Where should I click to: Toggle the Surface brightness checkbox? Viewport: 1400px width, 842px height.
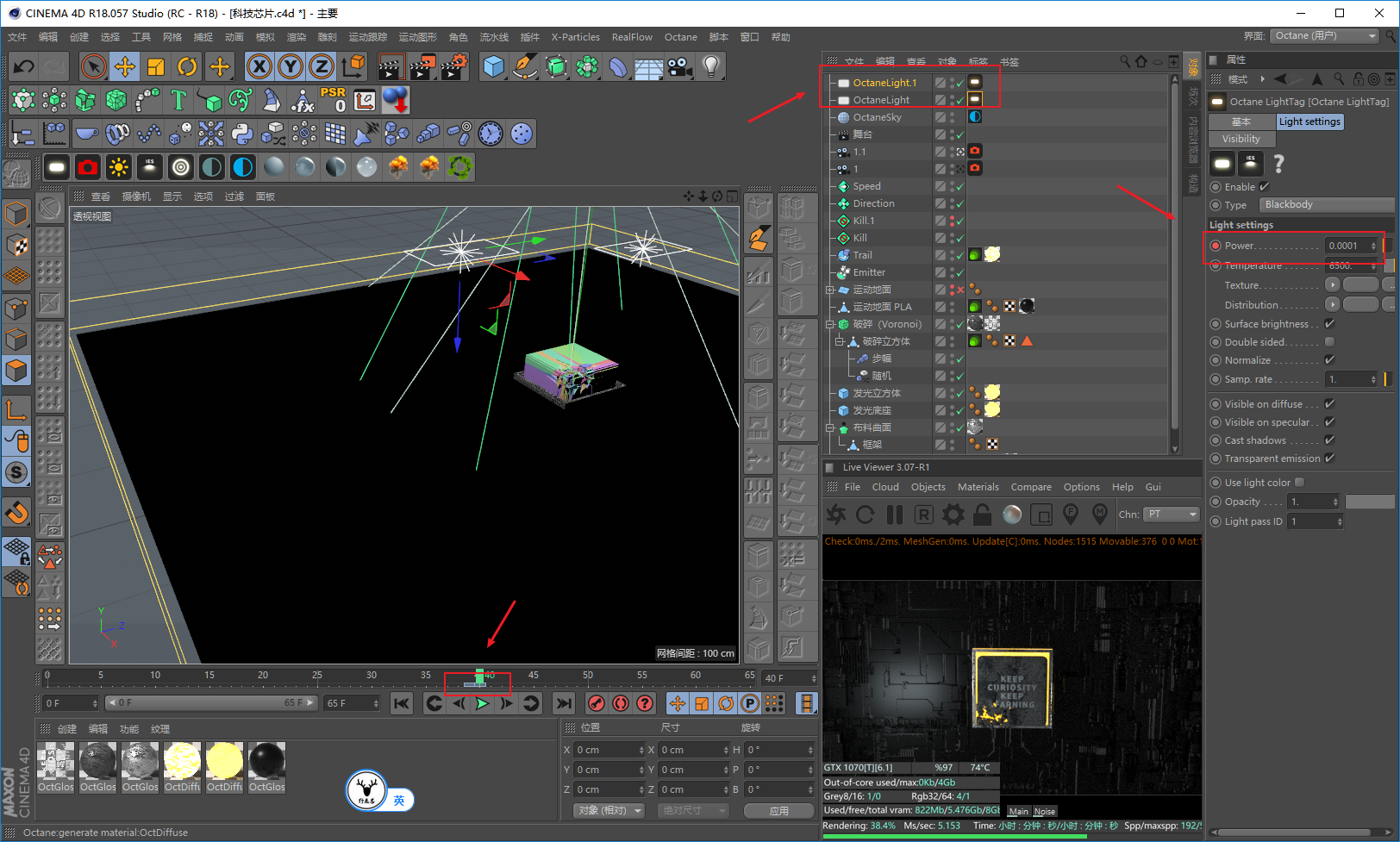pos(1330,324)
